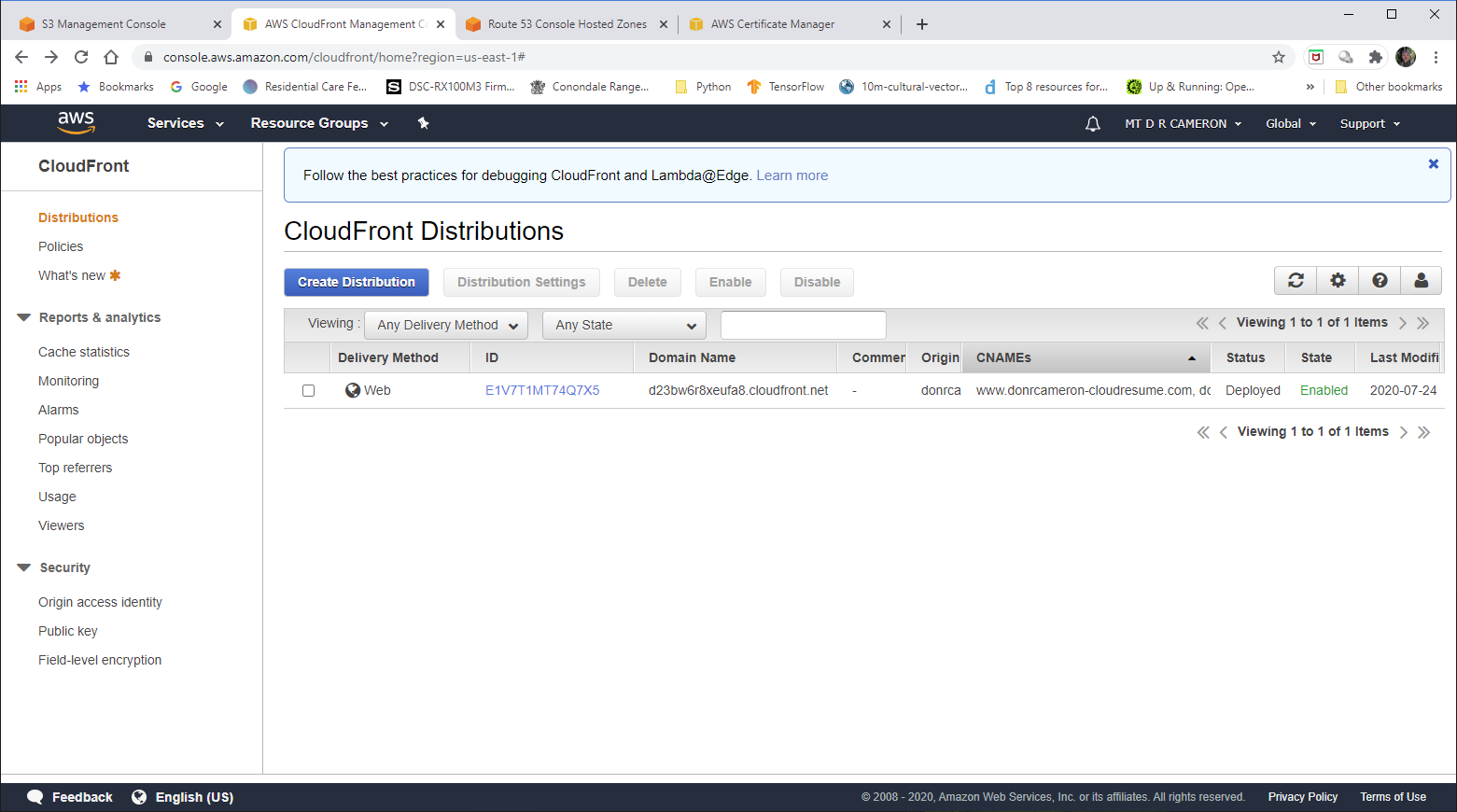Bookmark this page with the star icon
The height and width of the screenshot is (812, 1457).
[1279, 57]
